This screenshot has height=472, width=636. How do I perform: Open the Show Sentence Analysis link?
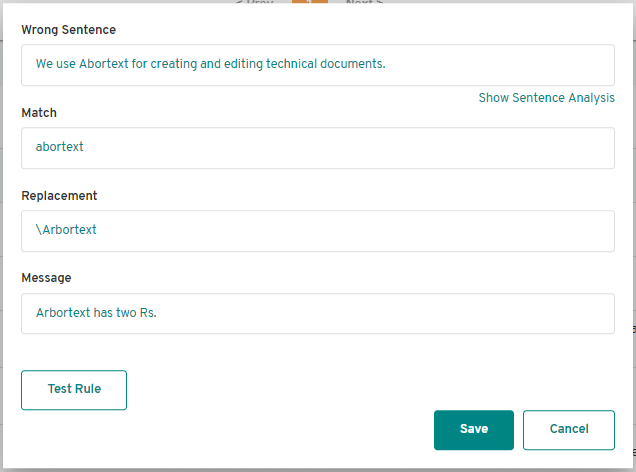[546, 98]
